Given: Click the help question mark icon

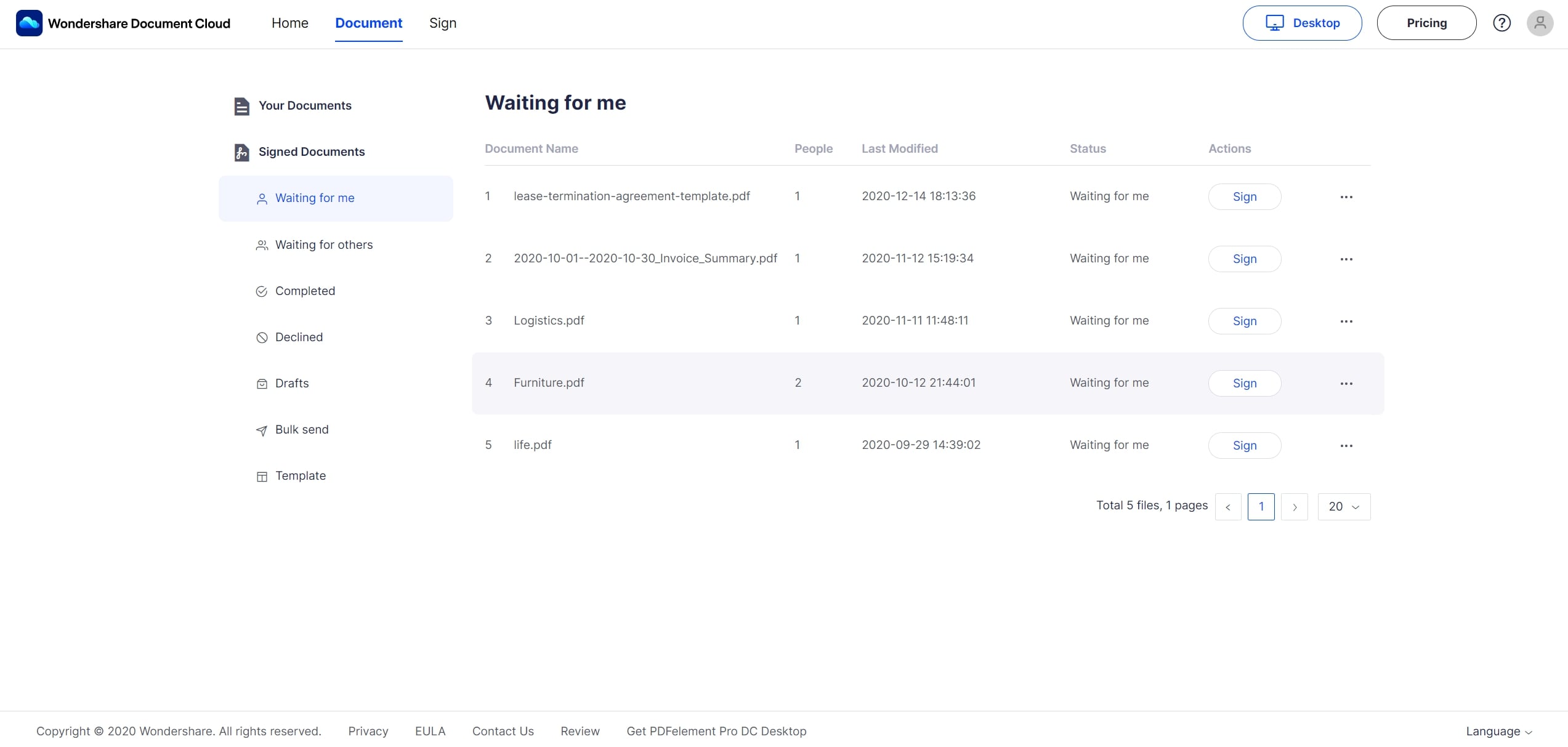Looking at the screenshot, I should [1501, 23].
